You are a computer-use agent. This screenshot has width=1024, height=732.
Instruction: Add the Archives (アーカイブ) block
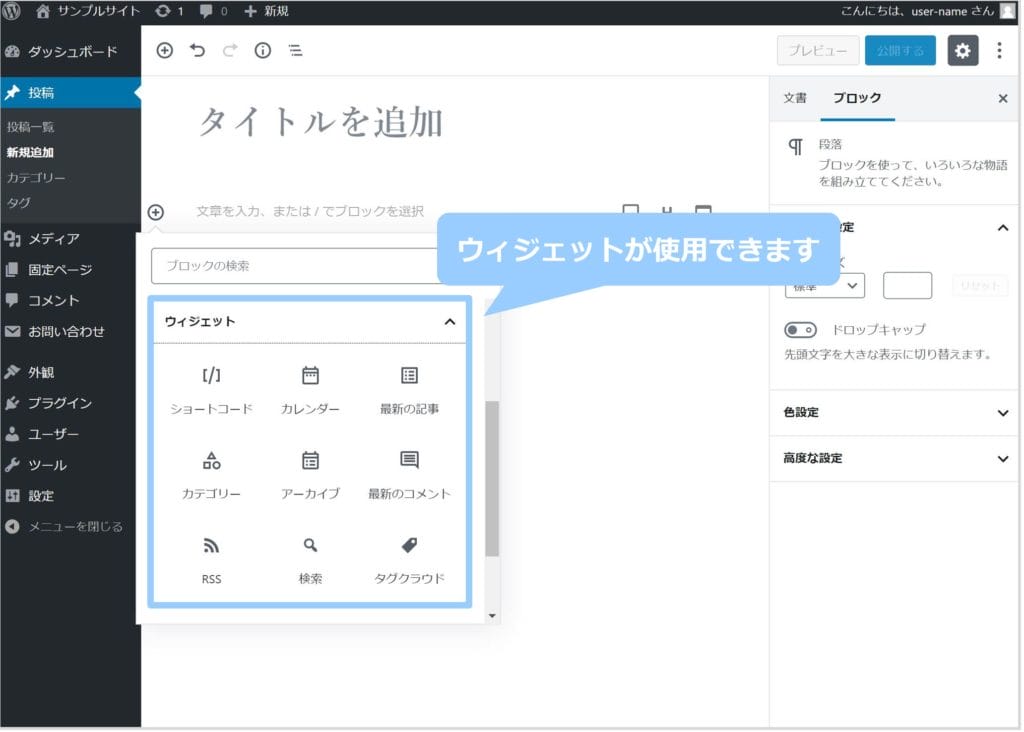(310, 474)
